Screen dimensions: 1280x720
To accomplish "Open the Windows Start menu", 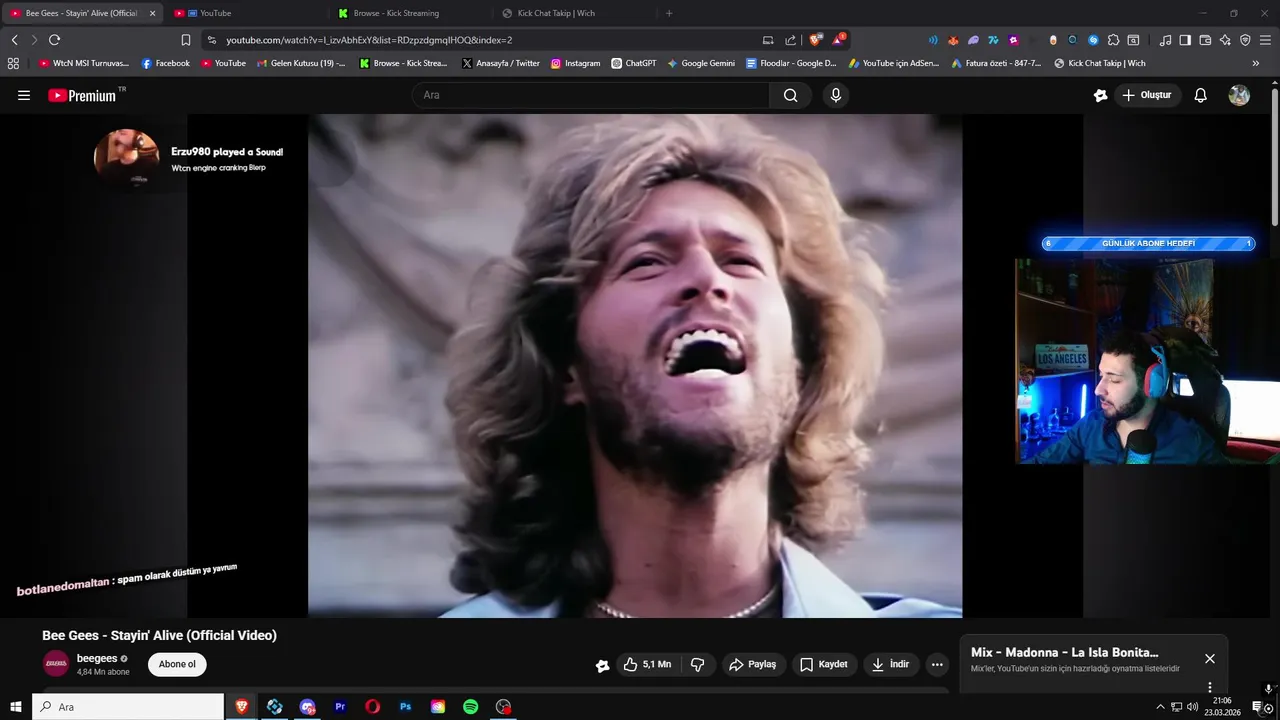I will coord(15,707).
